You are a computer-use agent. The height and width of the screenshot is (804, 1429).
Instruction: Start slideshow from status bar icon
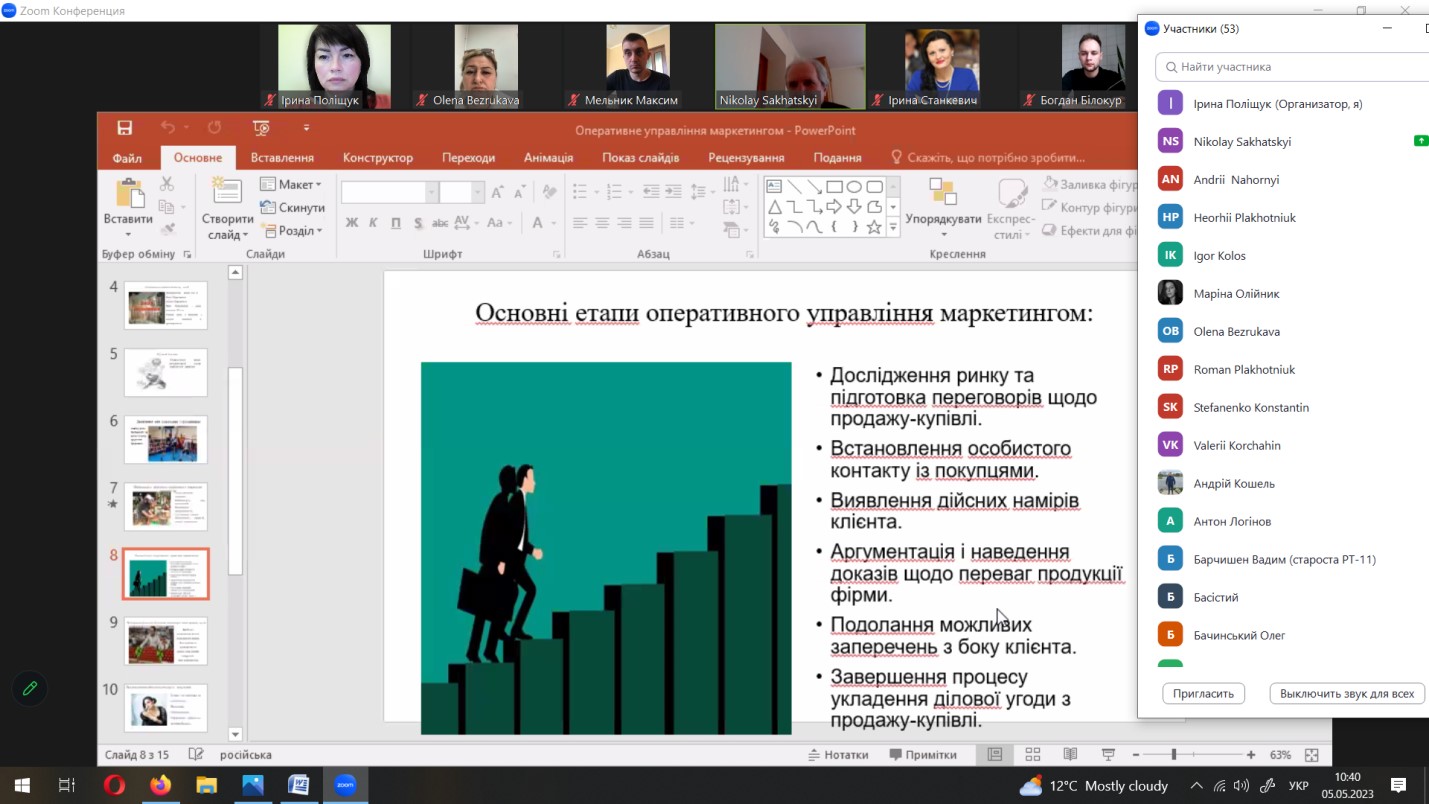point(1108,755)
